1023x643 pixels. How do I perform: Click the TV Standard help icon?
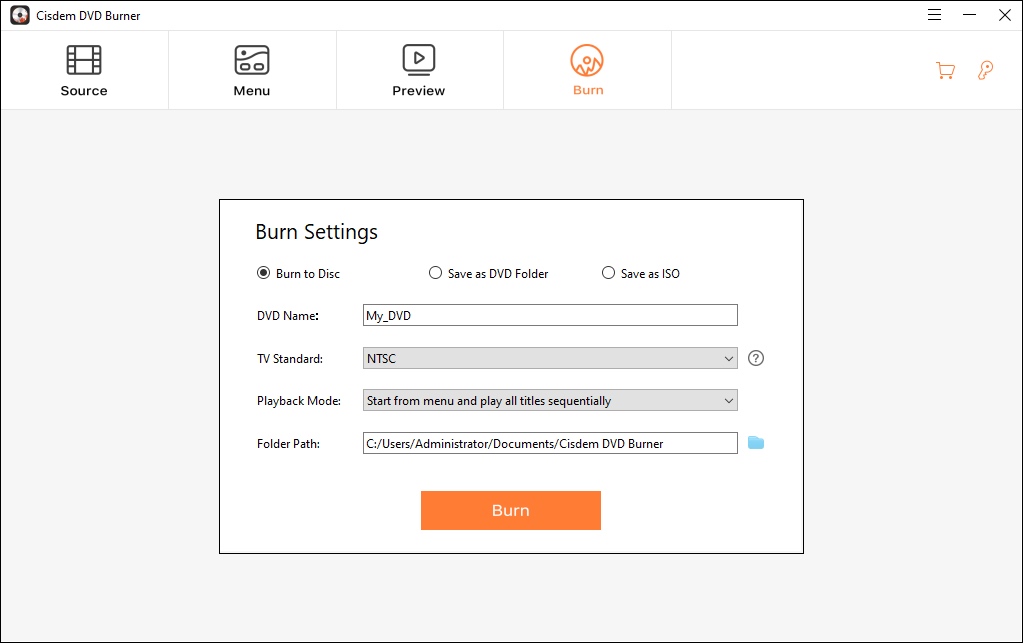point(756,357)
